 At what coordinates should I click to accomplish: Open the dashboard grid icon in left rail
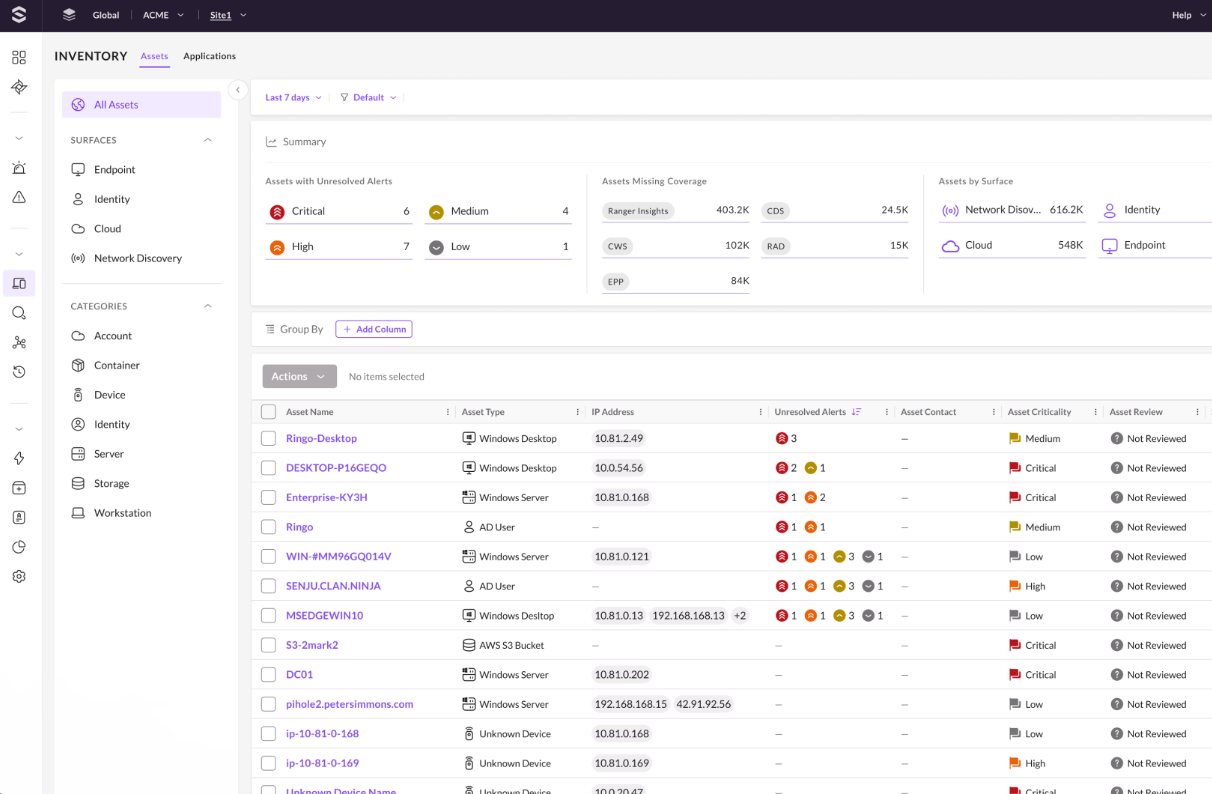[19, 58]
